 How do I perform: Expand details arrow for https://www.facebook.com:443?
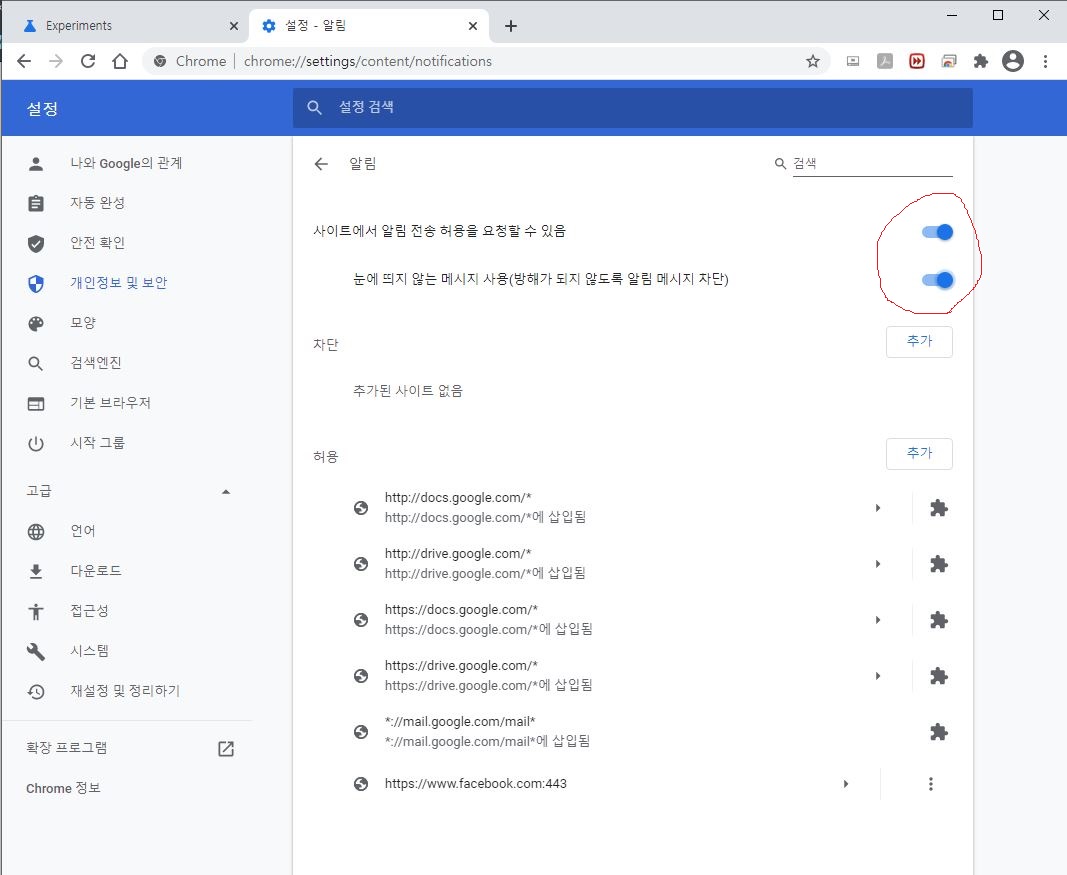coord(846,784)
